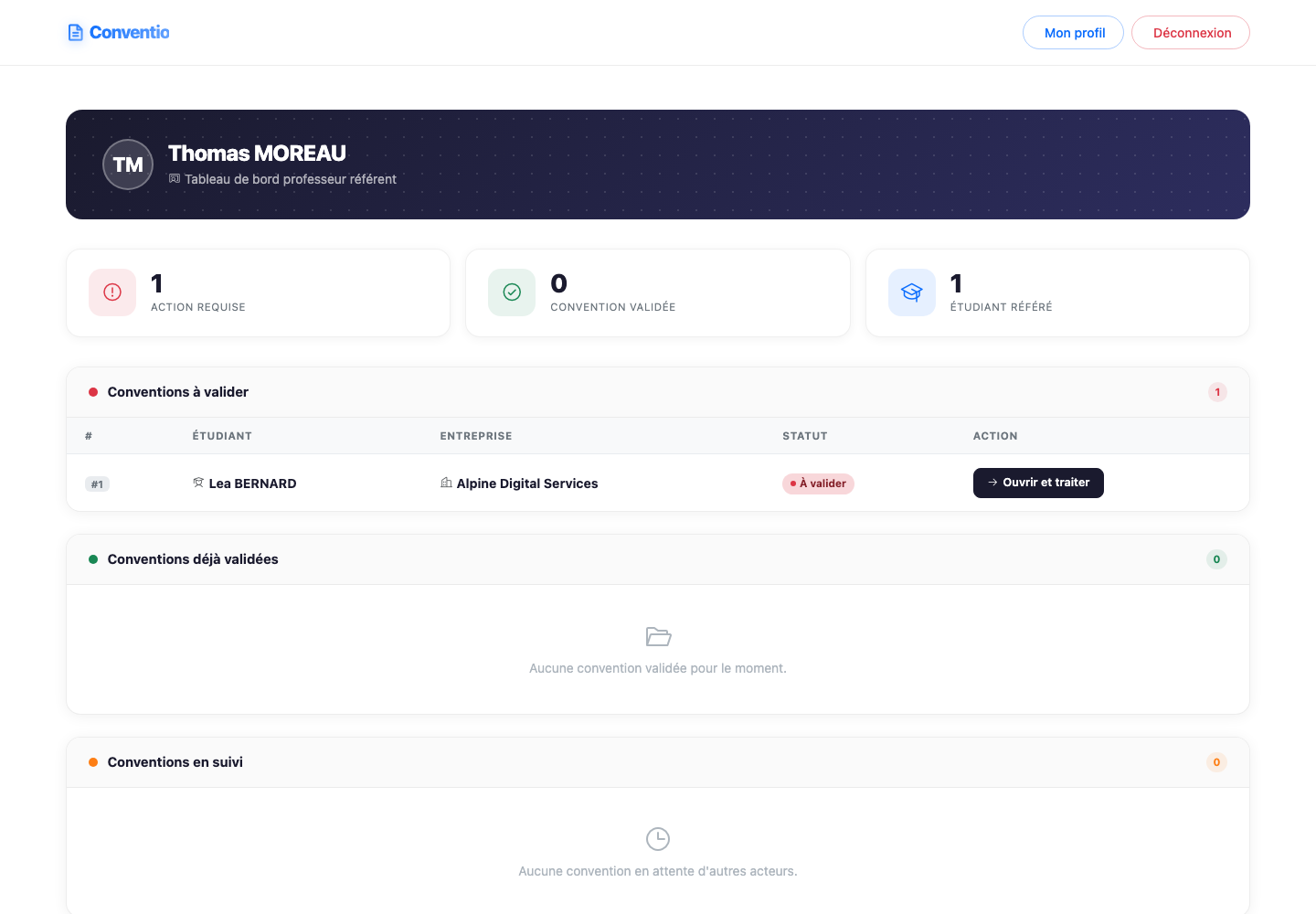Click the Tableau de bord subtitle icon

click(x=175, y=179)
